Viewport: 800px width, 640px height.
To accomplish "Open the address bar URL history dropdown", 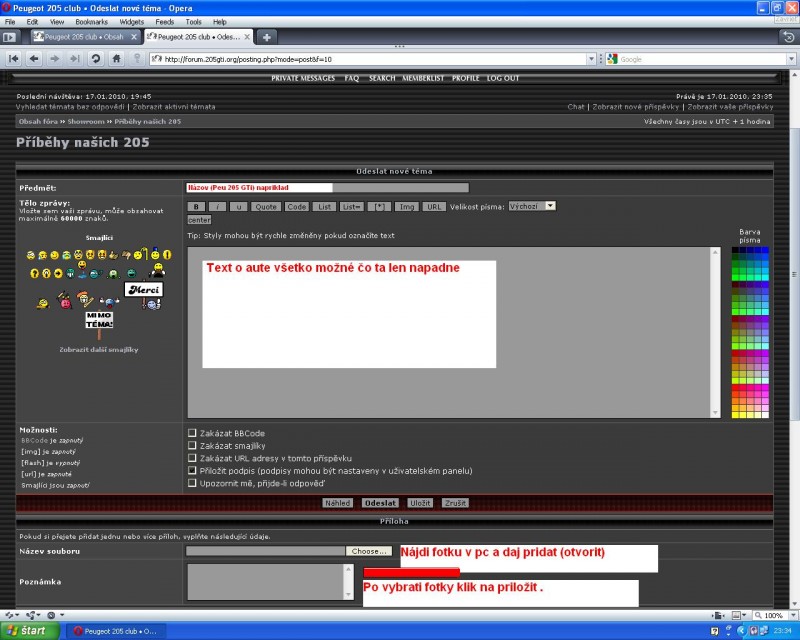I will point(589,59).
